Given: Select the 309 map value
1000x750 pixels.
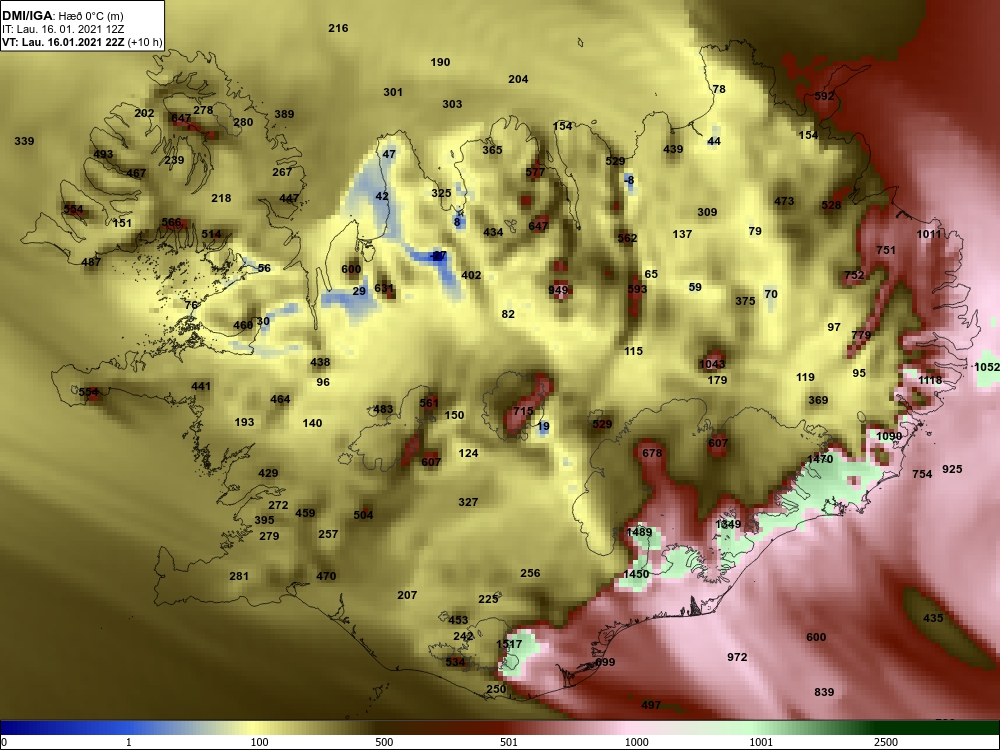Looking at the screenshot, I should [707, 212].
